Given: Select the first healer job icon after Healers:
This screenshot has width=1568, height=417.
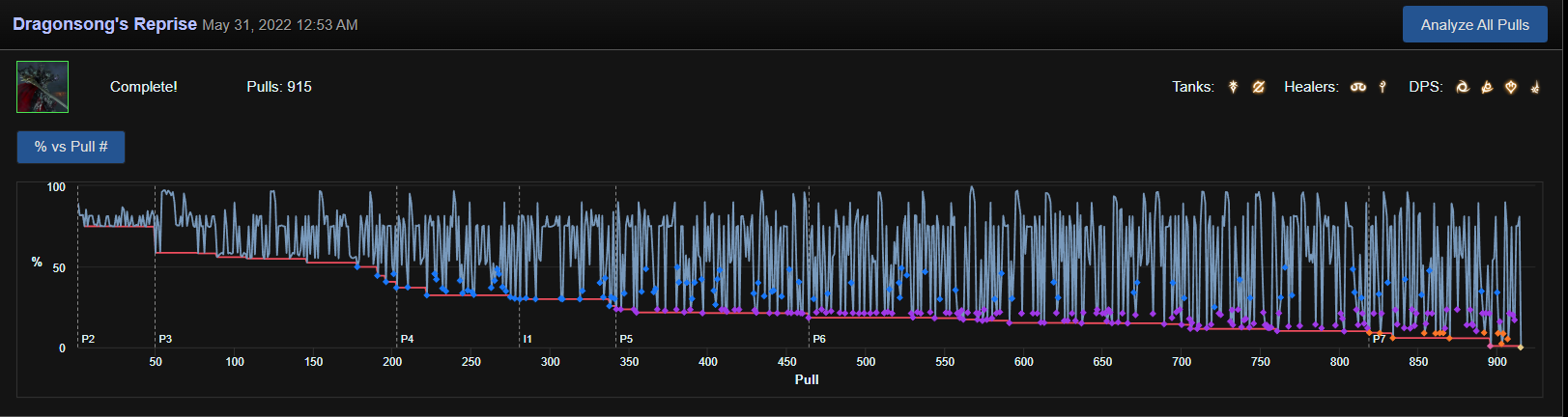Looking at the screenshot, I should pyautogui.click(x=1358, y=87).
